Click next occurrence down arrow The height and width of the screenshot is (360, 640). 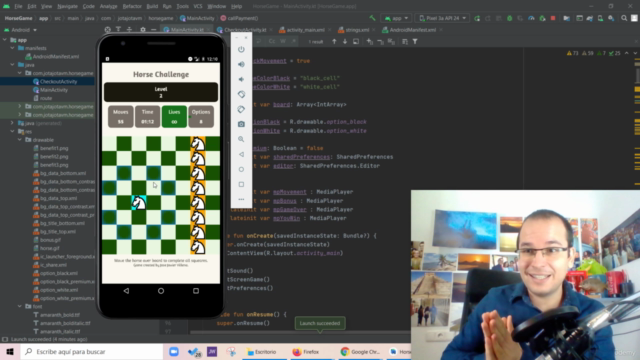345,41
